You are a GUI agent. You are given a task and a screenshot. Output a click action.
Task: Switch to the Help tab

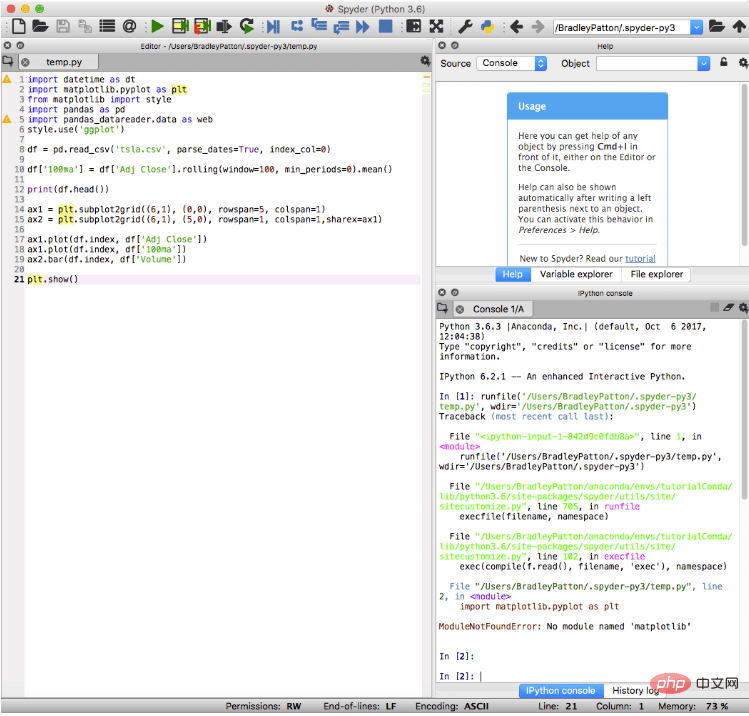tap(512, 274)
